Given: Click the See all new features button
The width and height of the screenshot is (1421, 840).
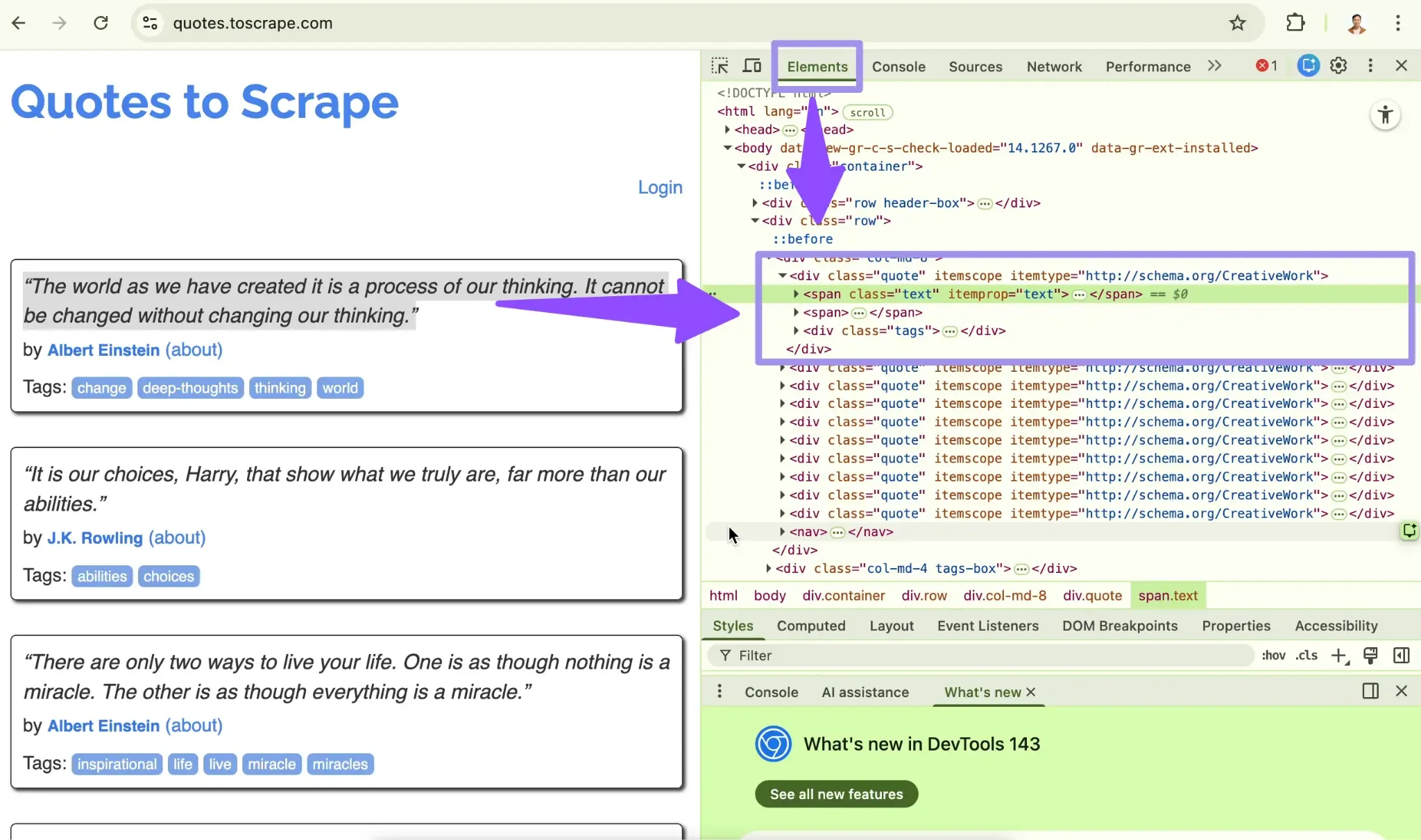Looking at the screenshot, I should pyautogui.click(x=835, y=794).
